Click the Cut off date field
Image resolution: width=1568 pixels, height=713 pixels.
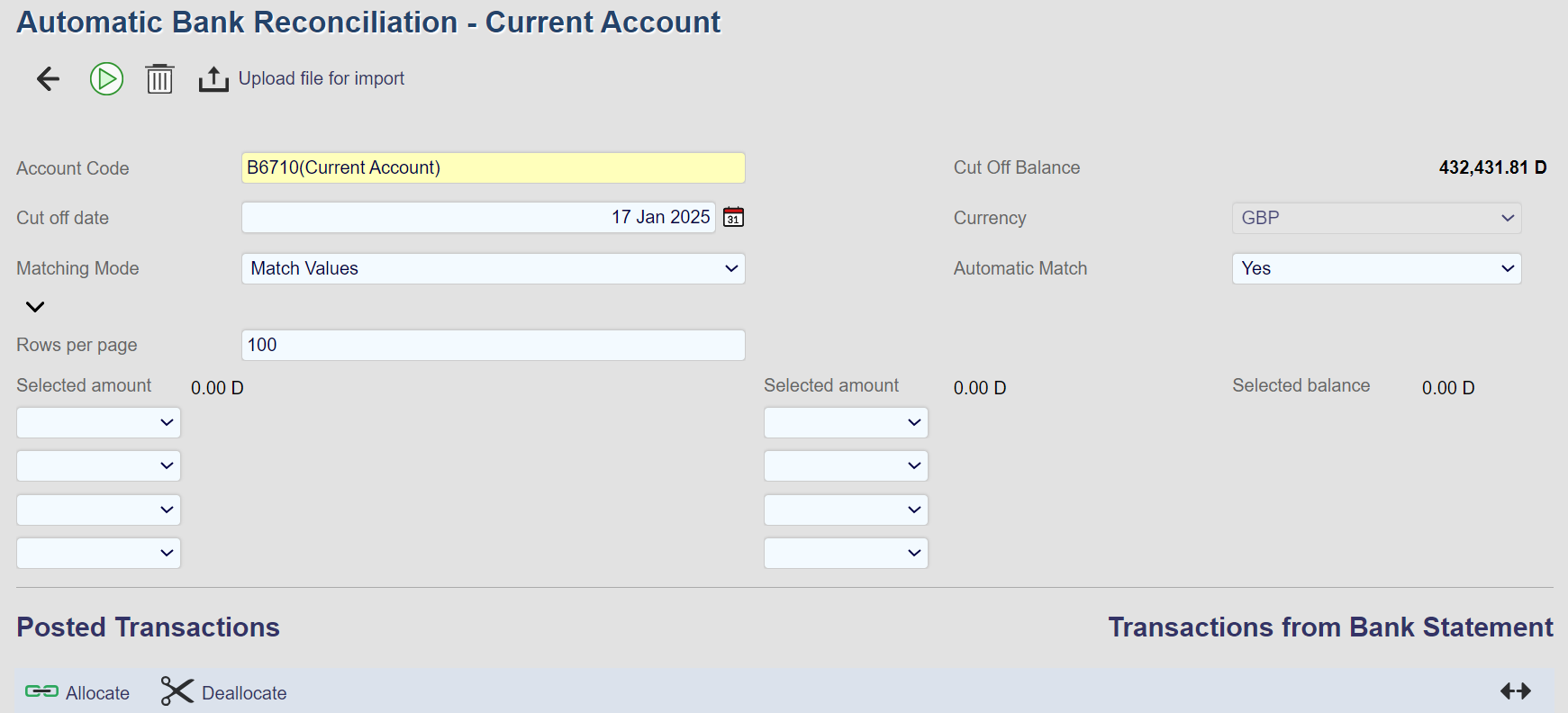click(477, 217)
